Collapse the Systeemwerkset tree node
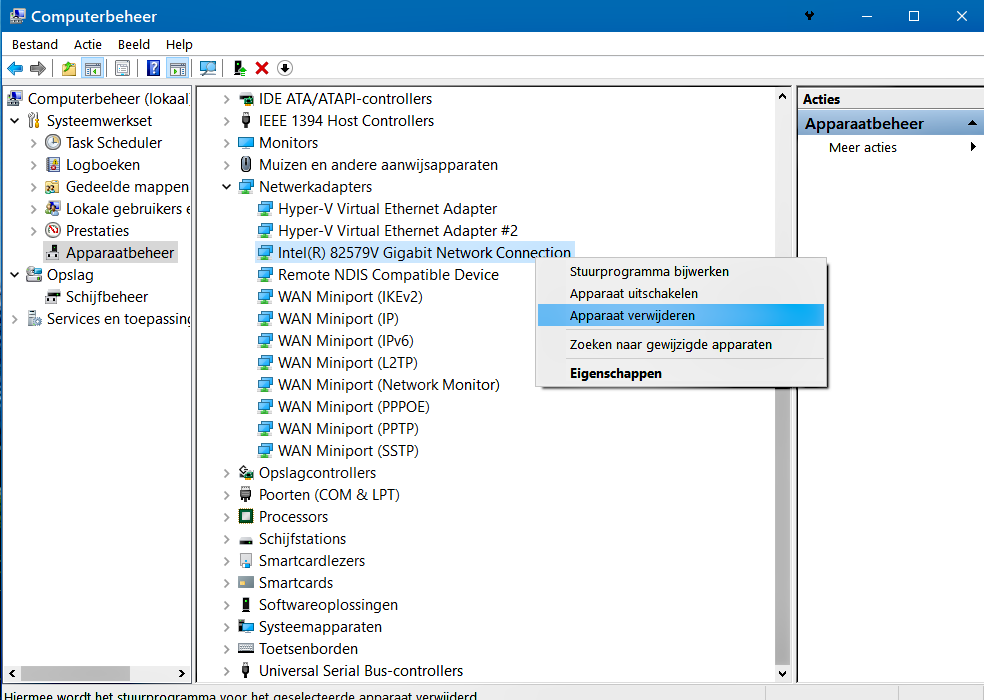The height and width of the screenshot is (700, 984). pos(14,121)
